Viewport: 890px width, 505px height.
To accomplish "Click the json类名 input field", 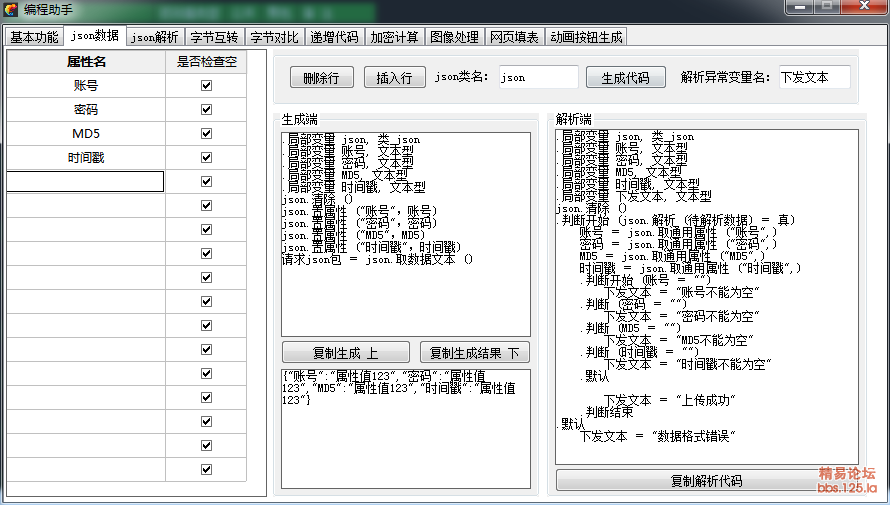I will (538, 77).
